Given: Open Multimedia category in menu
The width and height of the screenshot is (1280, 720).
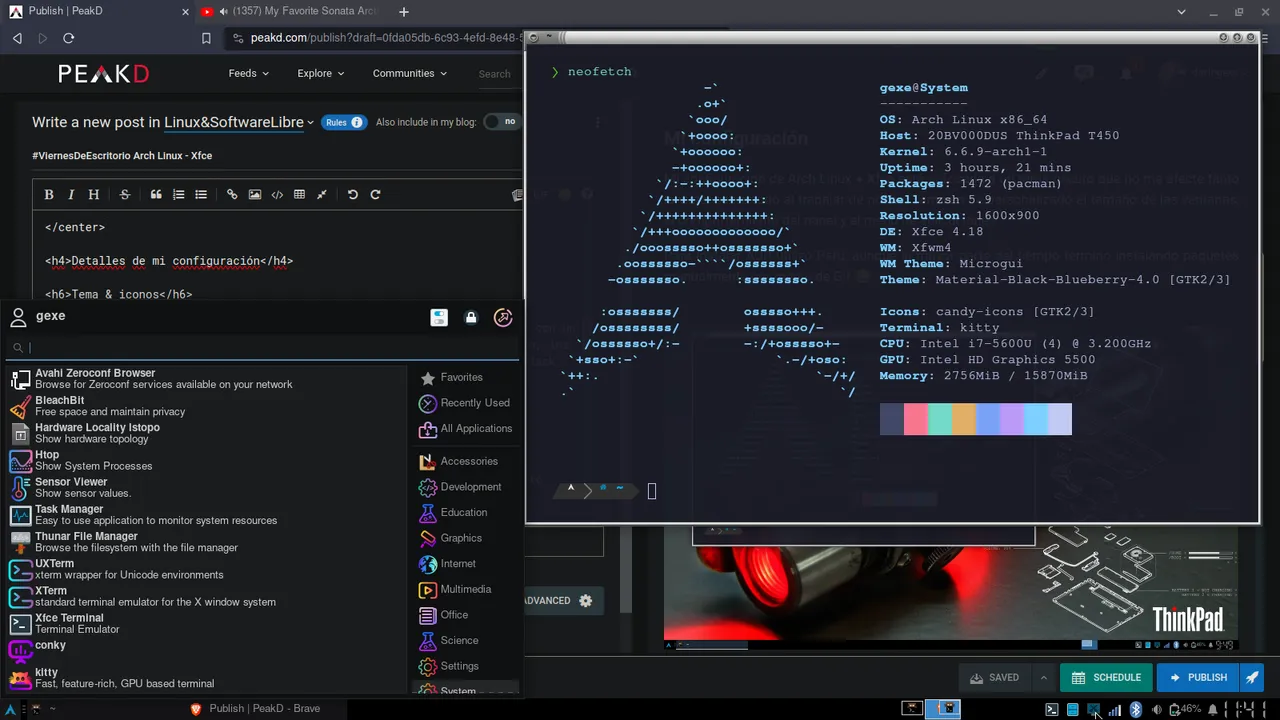Looking at the screenshot, I should coord(465,589).
